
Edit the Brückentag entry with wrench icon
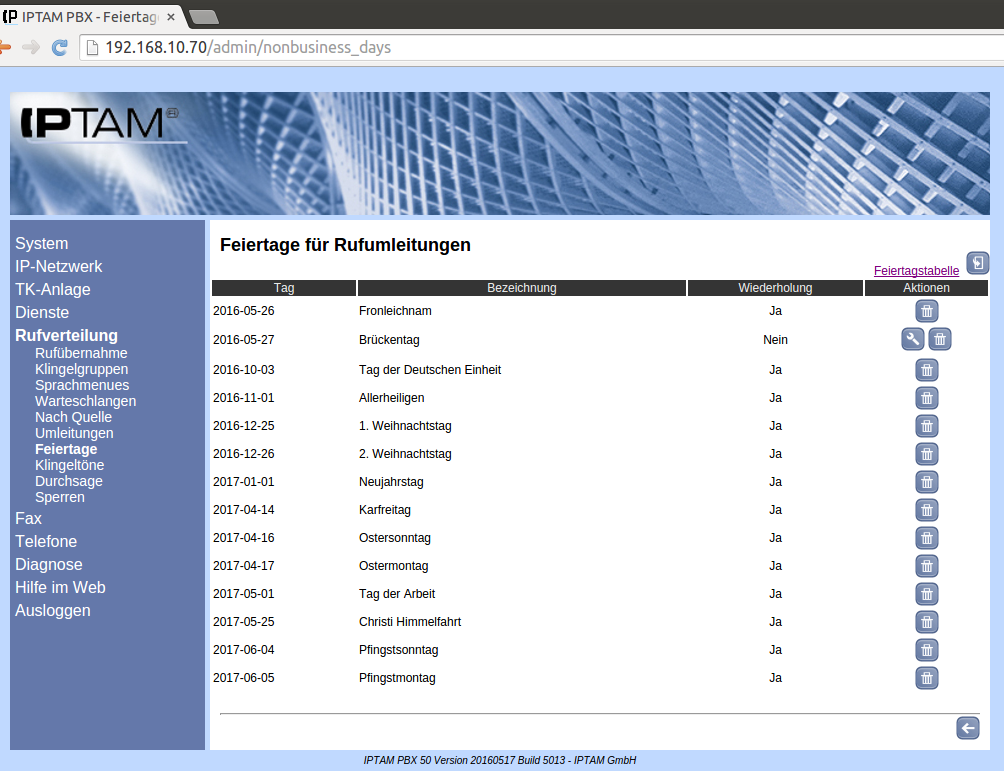coord(912,339)
